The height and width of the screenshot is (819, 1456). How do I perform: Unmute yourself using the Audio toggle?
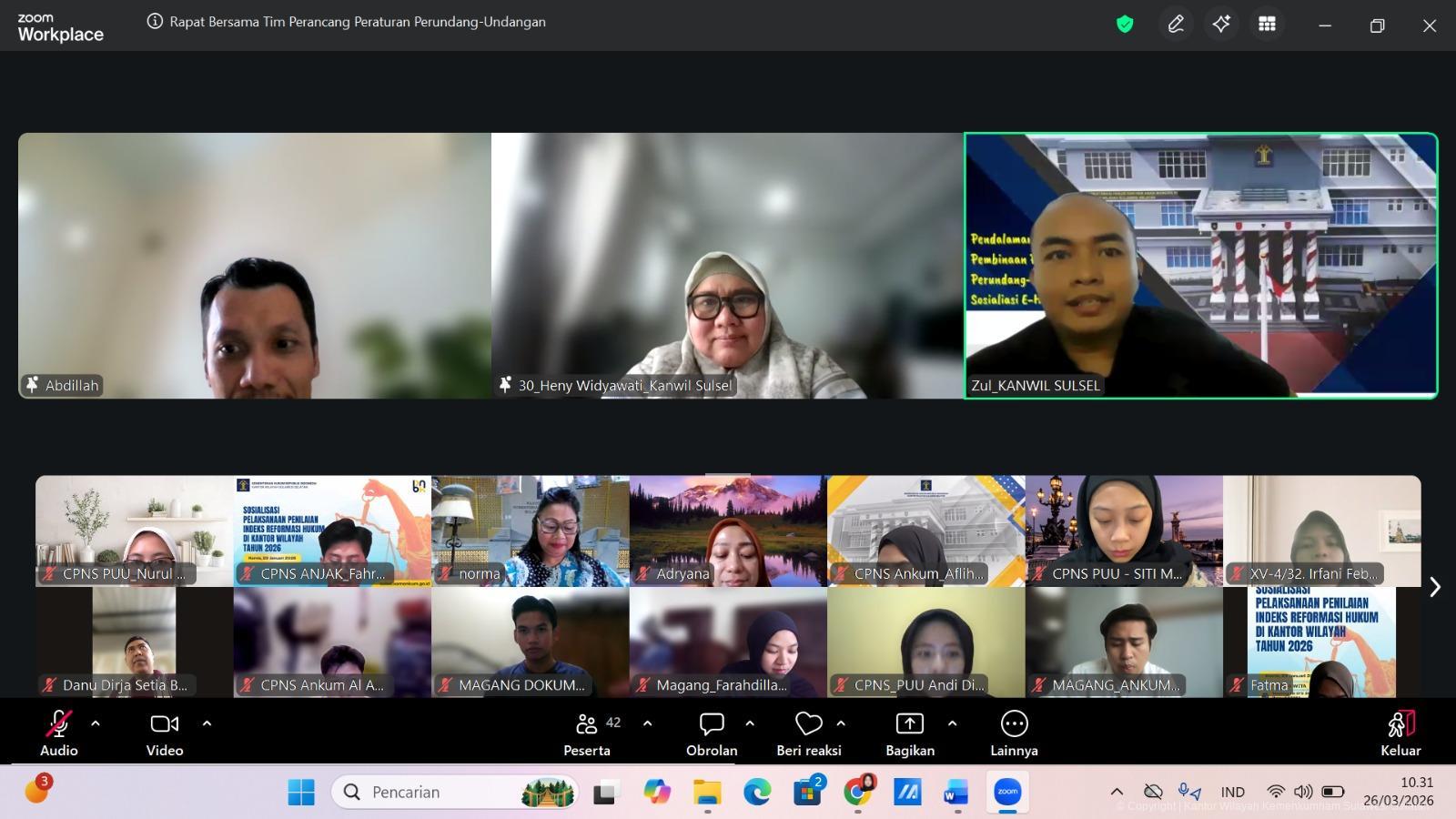(58, 723)
